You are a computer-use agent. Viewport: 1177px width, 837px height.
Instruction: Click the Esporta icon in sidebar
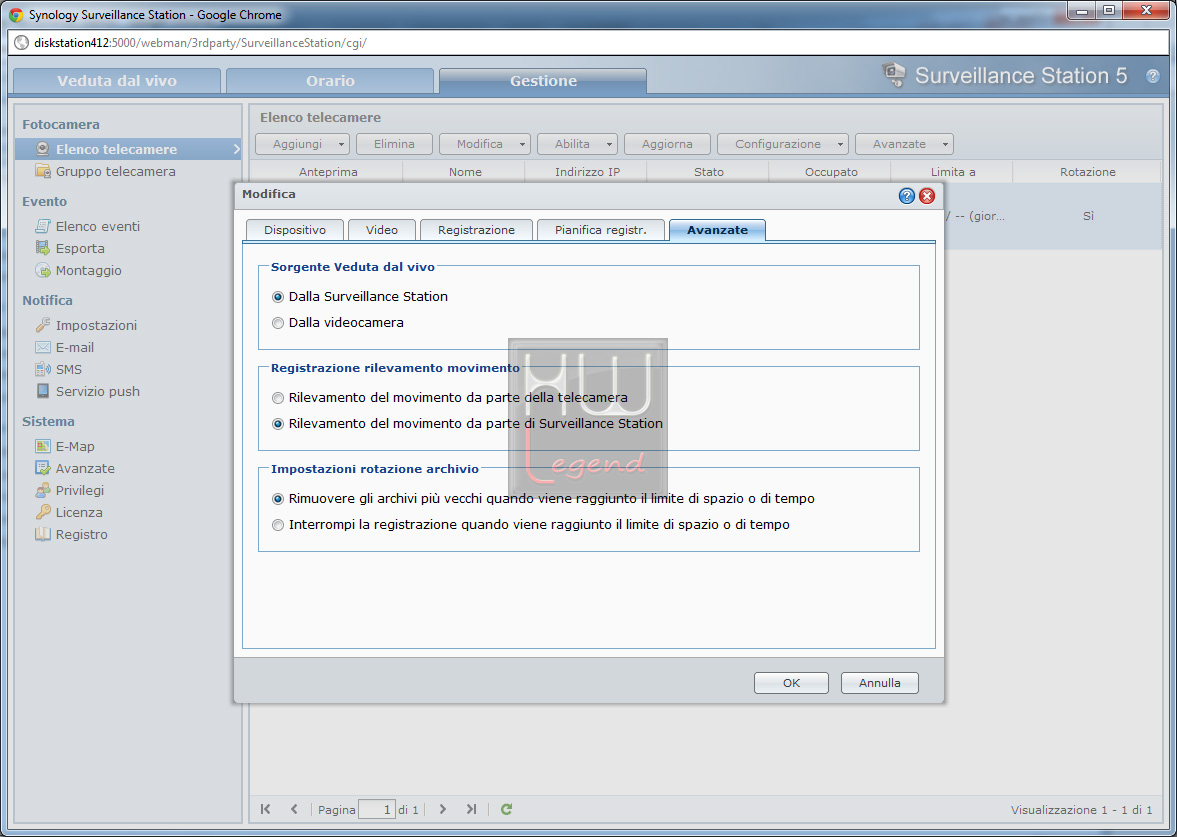pos(43,248)
